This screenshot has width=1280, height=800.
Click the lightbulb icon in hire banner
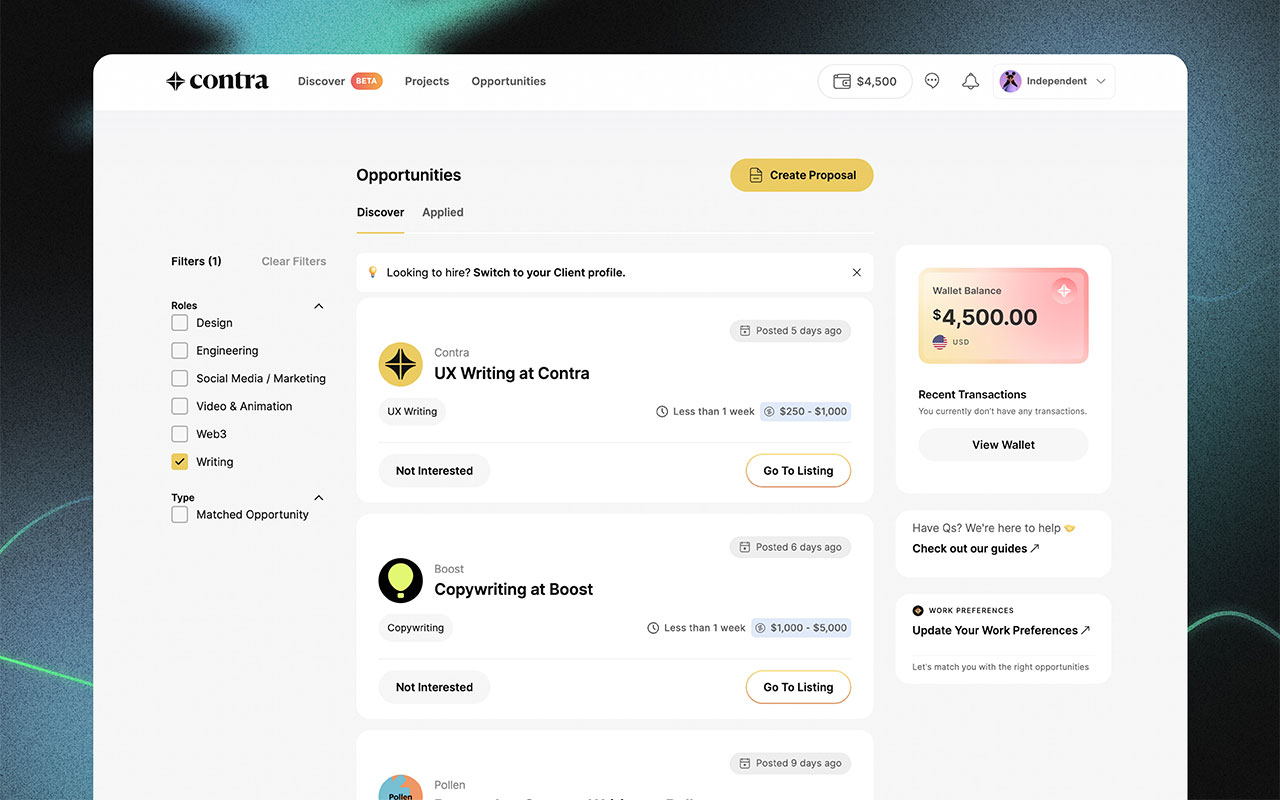click(x=373, y=272)
